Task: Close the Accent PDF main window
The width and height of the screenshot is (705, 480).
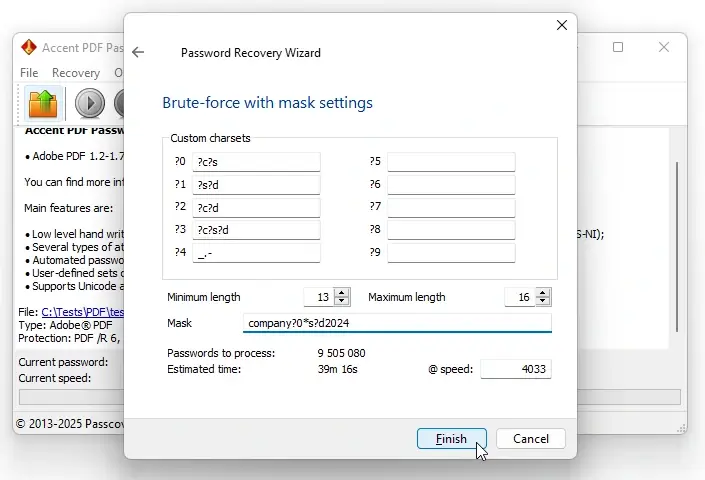Action: click(x=664, y=47)
